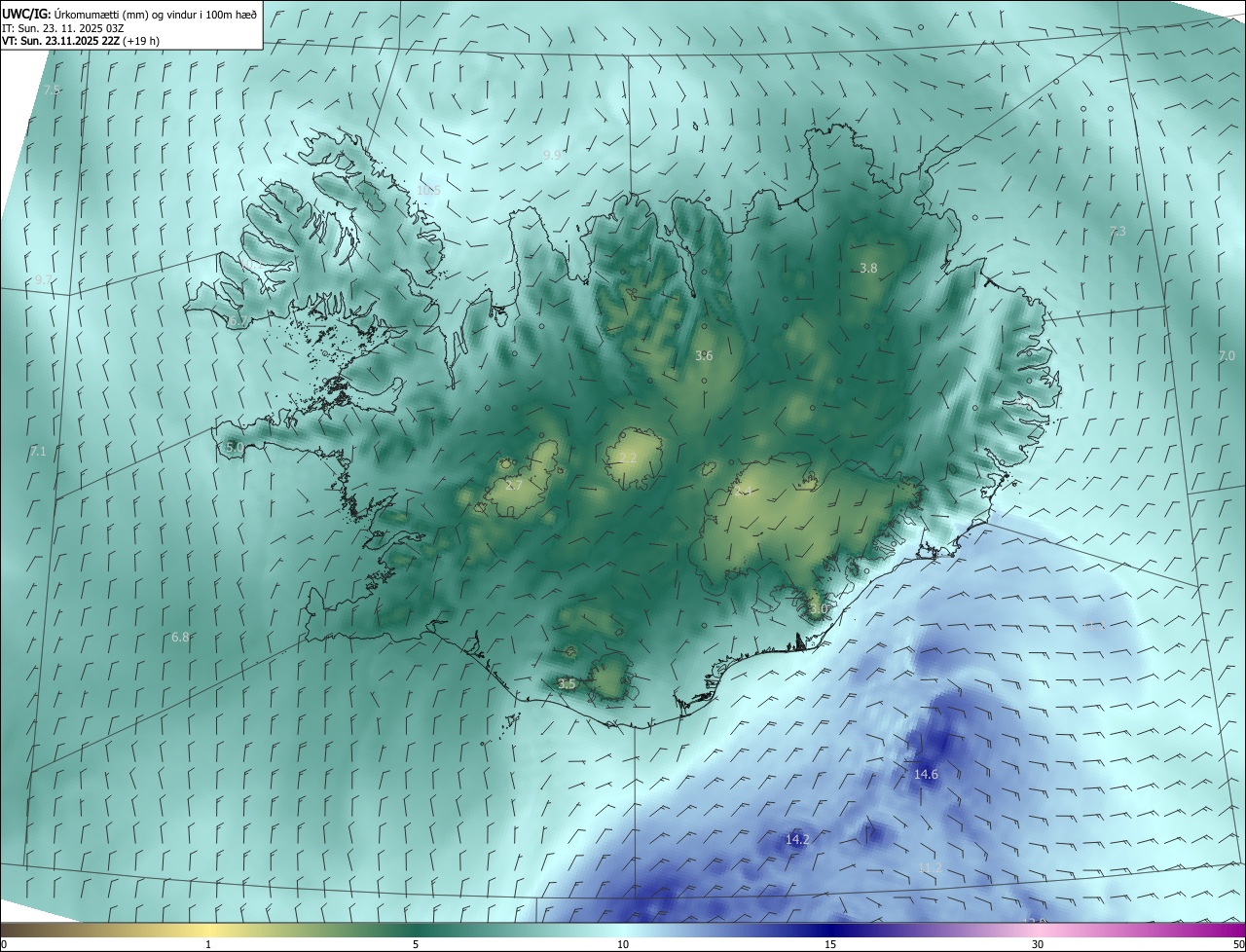Click the map title 'Úrkomumætti (mm) og vindur'
Screen dimensions: 1246x952
click(x=127, y=14)
